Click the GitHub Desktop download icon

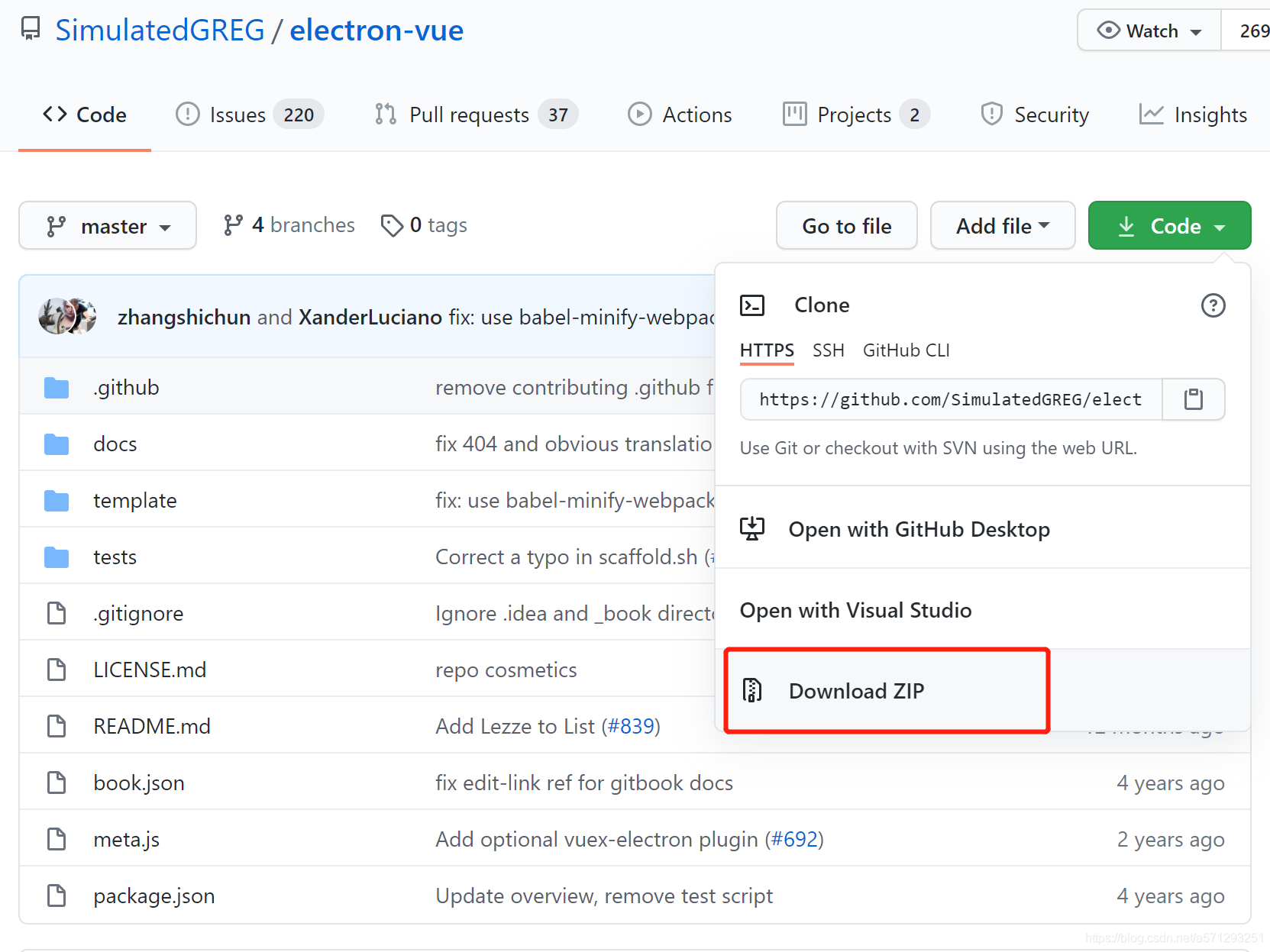pos(752,528)
